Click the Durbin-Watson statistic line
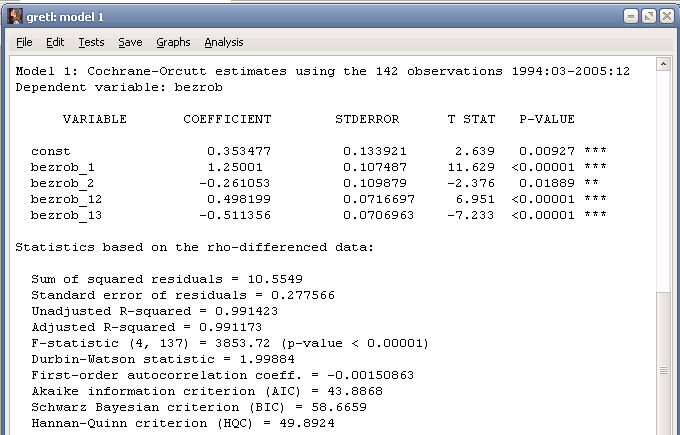Screen dimensions: 680x435 click(x=163, y=360)
